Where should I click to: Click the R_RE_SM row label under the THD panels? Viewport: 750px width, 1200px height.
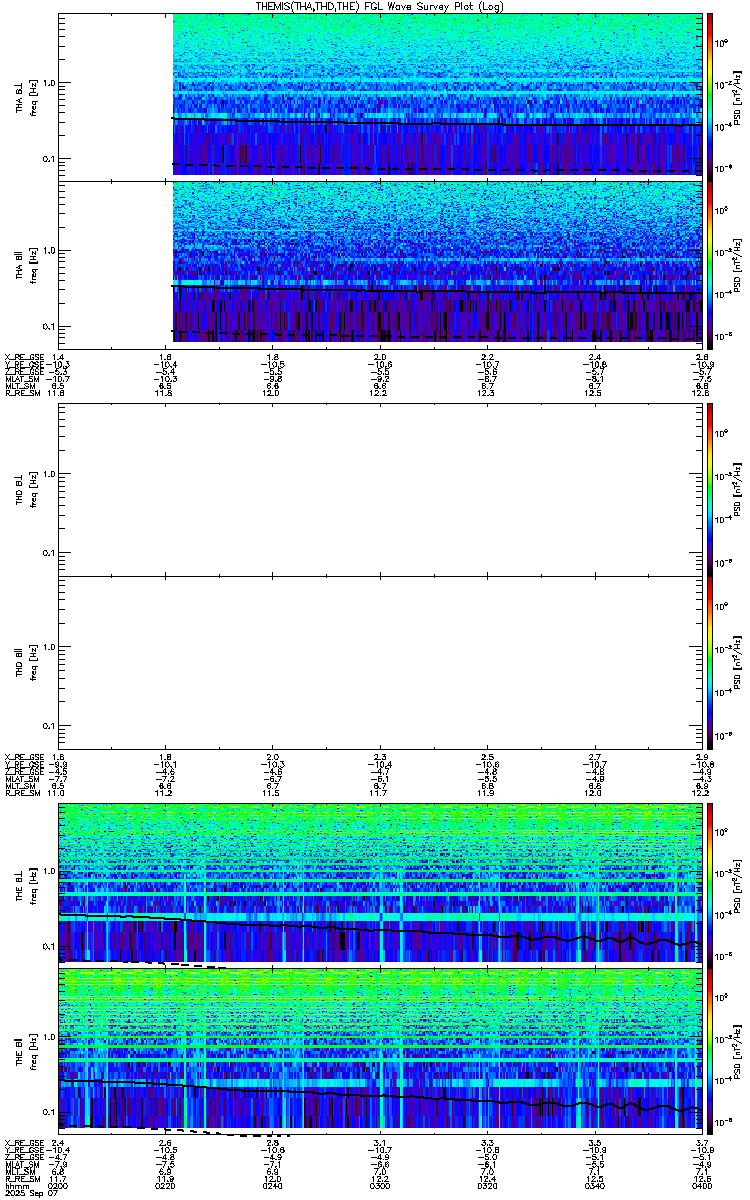tap(21, 794)
